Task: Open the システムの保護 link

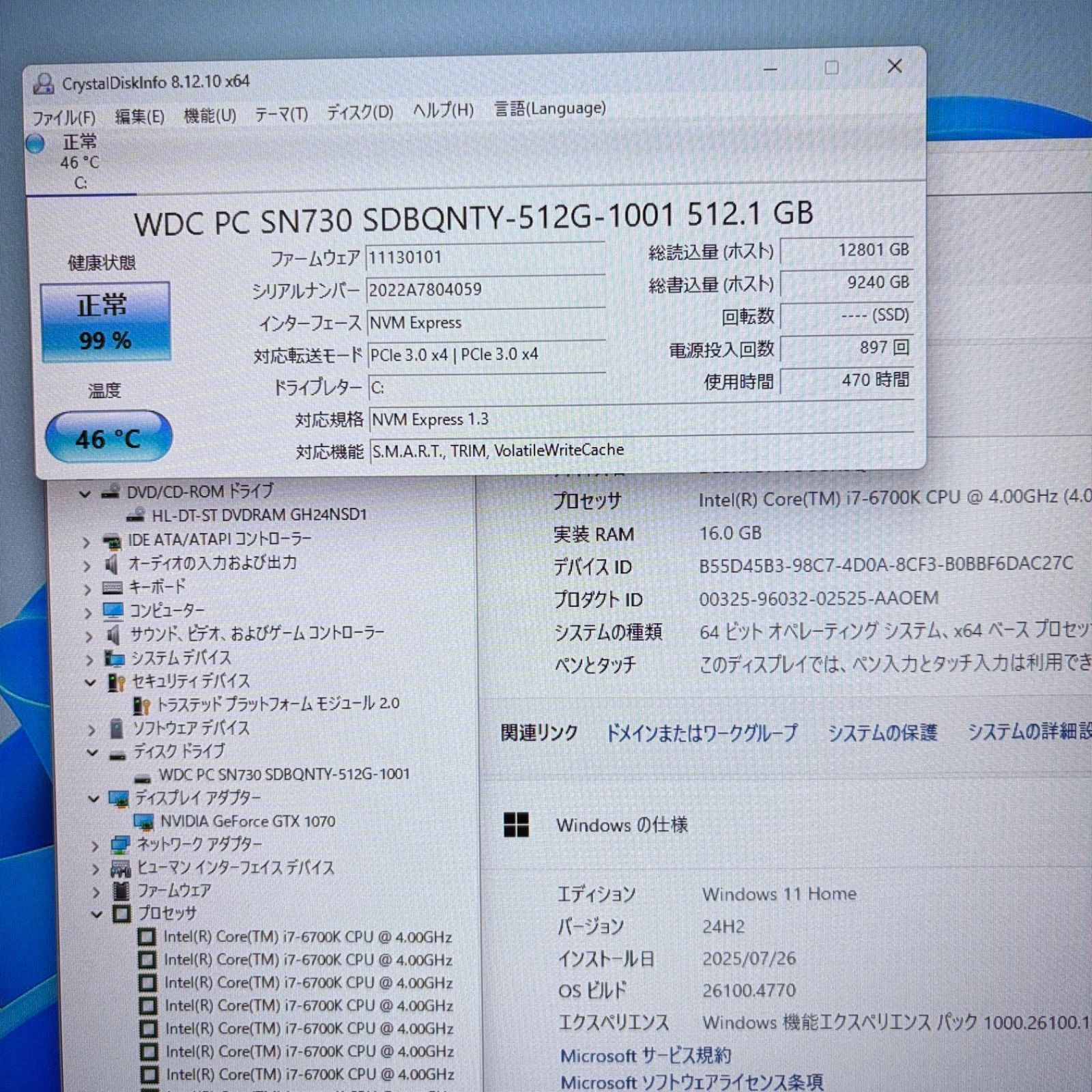Action: [x=882, y=732]
